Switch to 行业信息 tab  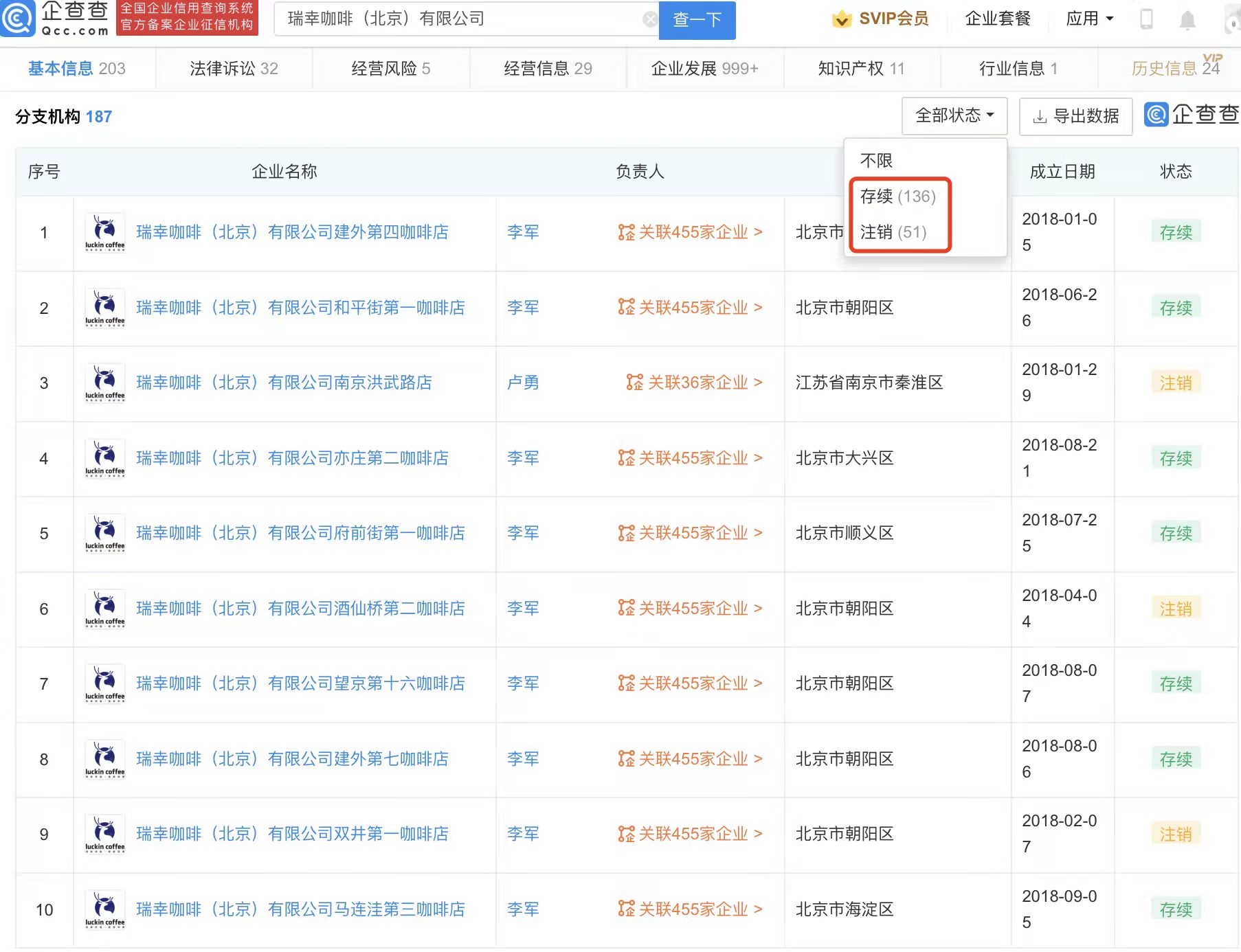1018,69
